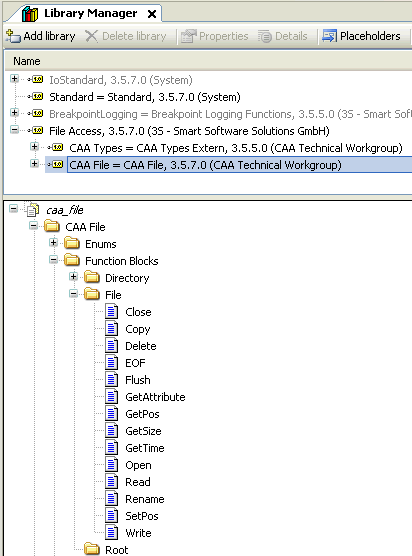Collapse the File Access library node
The image size is (412, 556).
[14, 129]
